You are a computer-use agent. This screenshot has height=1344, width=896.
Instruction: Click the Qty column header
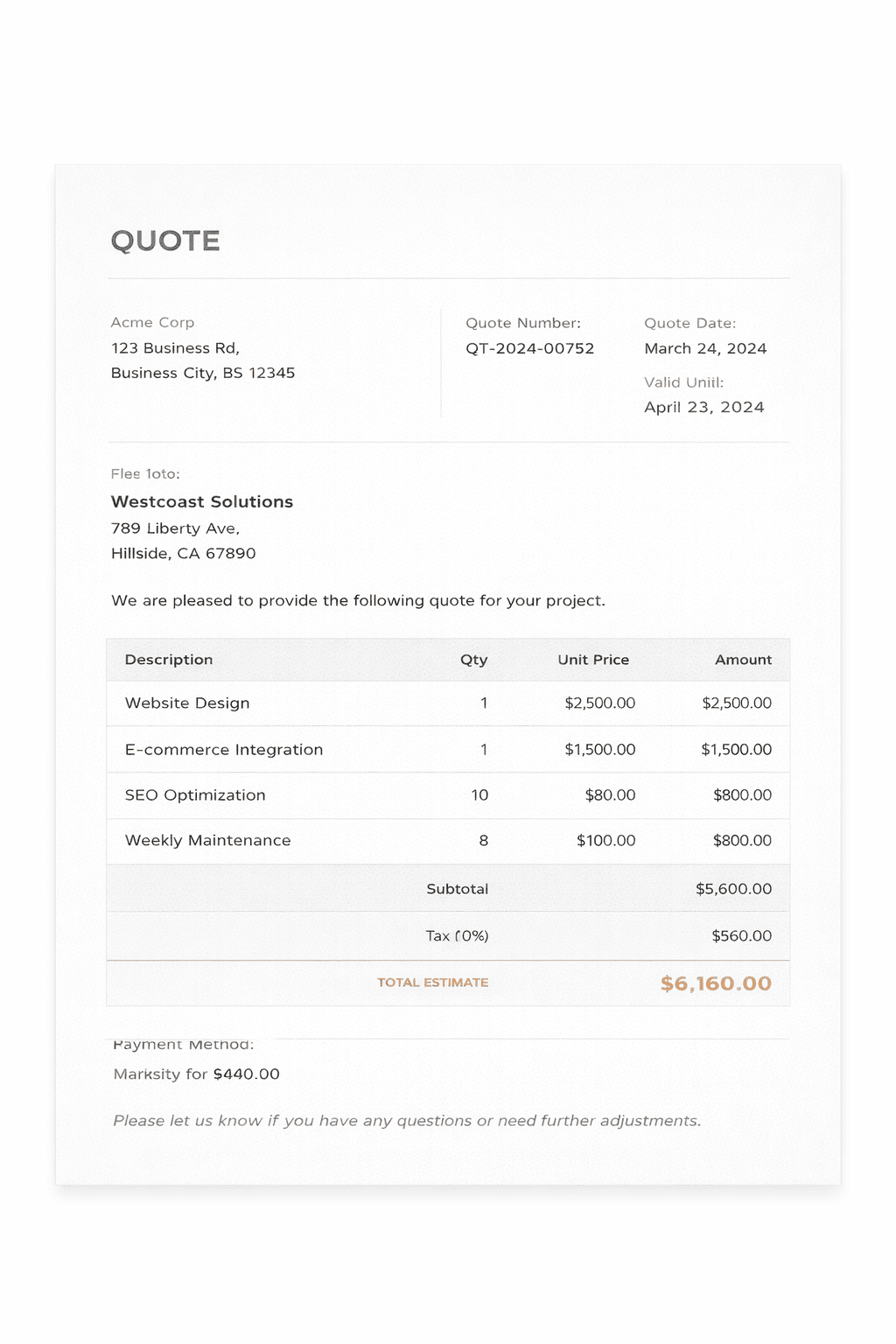point(473,660)
